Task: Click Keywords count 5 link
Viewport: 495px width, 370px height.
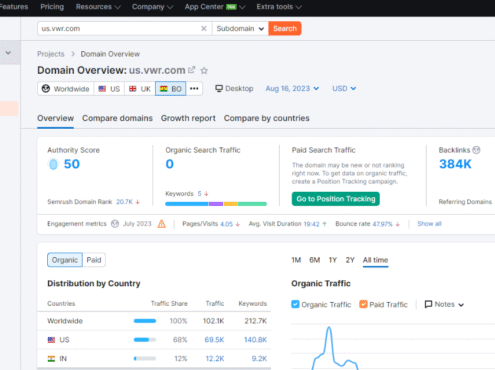Action: 199,194
